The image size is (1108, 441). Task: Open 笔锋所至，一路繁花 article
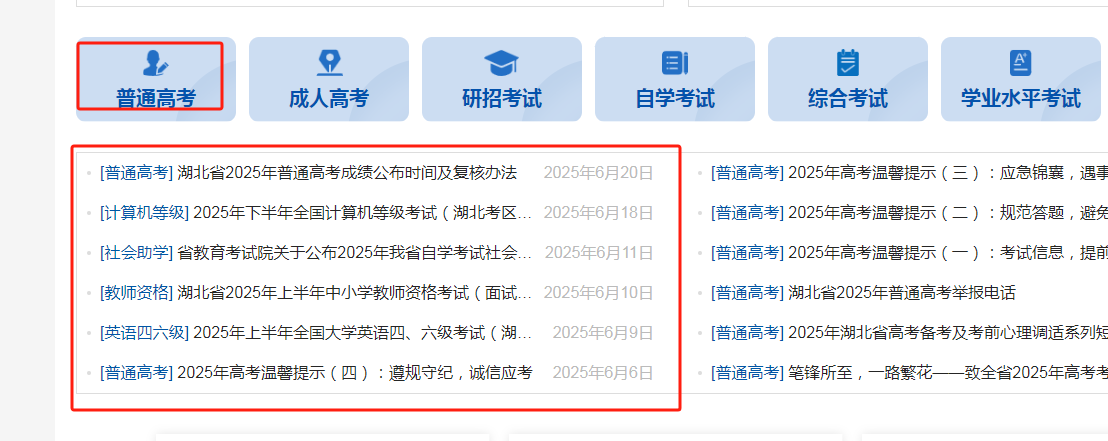tap(948, 372)
